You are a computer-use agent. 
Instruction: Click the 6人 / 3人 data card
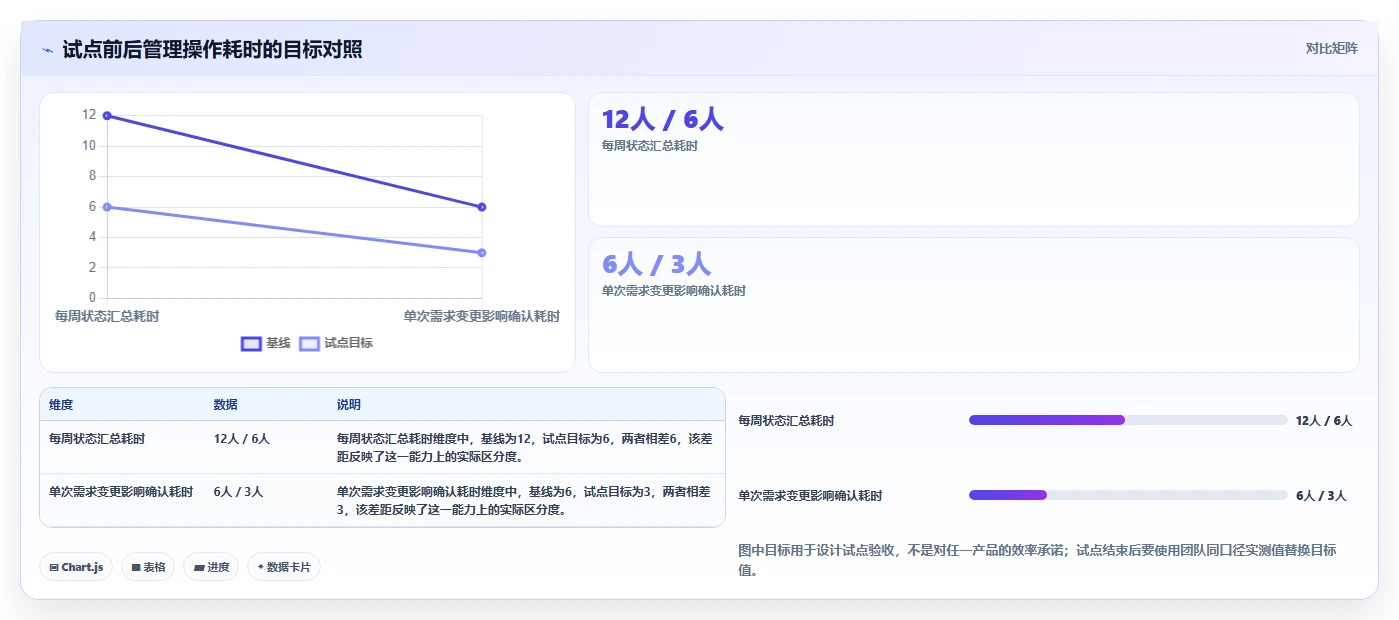point(973,304)
